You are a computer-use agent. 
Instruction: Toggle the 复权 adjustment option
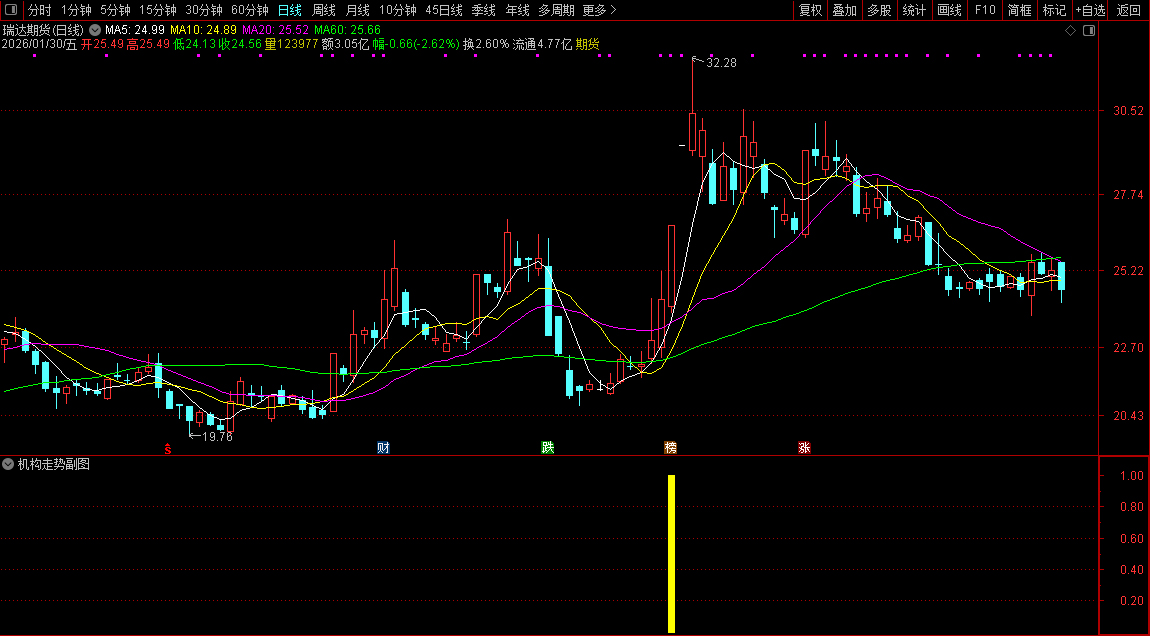pos(810,10)
